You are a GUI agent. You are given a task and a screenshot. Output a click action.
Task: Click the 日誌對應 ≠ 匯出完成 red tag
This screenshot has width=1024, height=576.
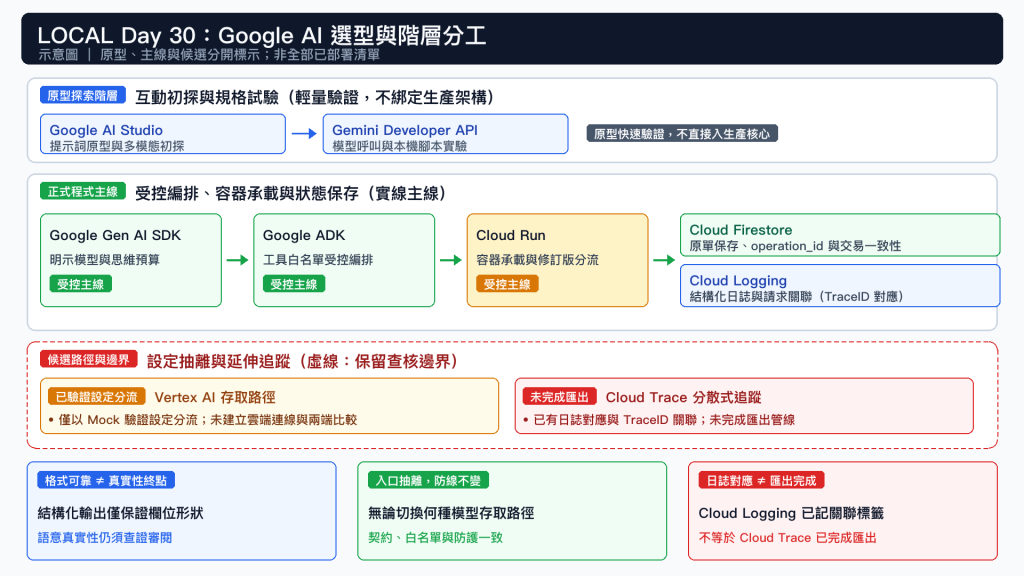point(761,481)
